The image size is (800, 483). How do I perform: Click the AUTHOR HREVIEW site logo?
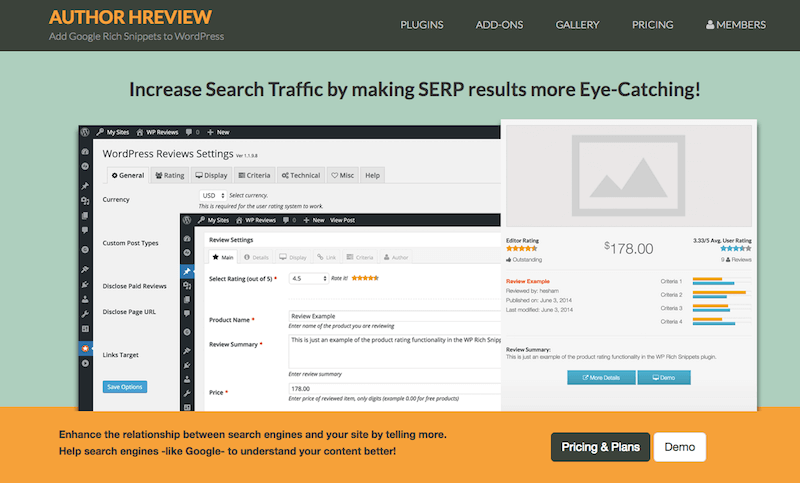click(130, 17)
